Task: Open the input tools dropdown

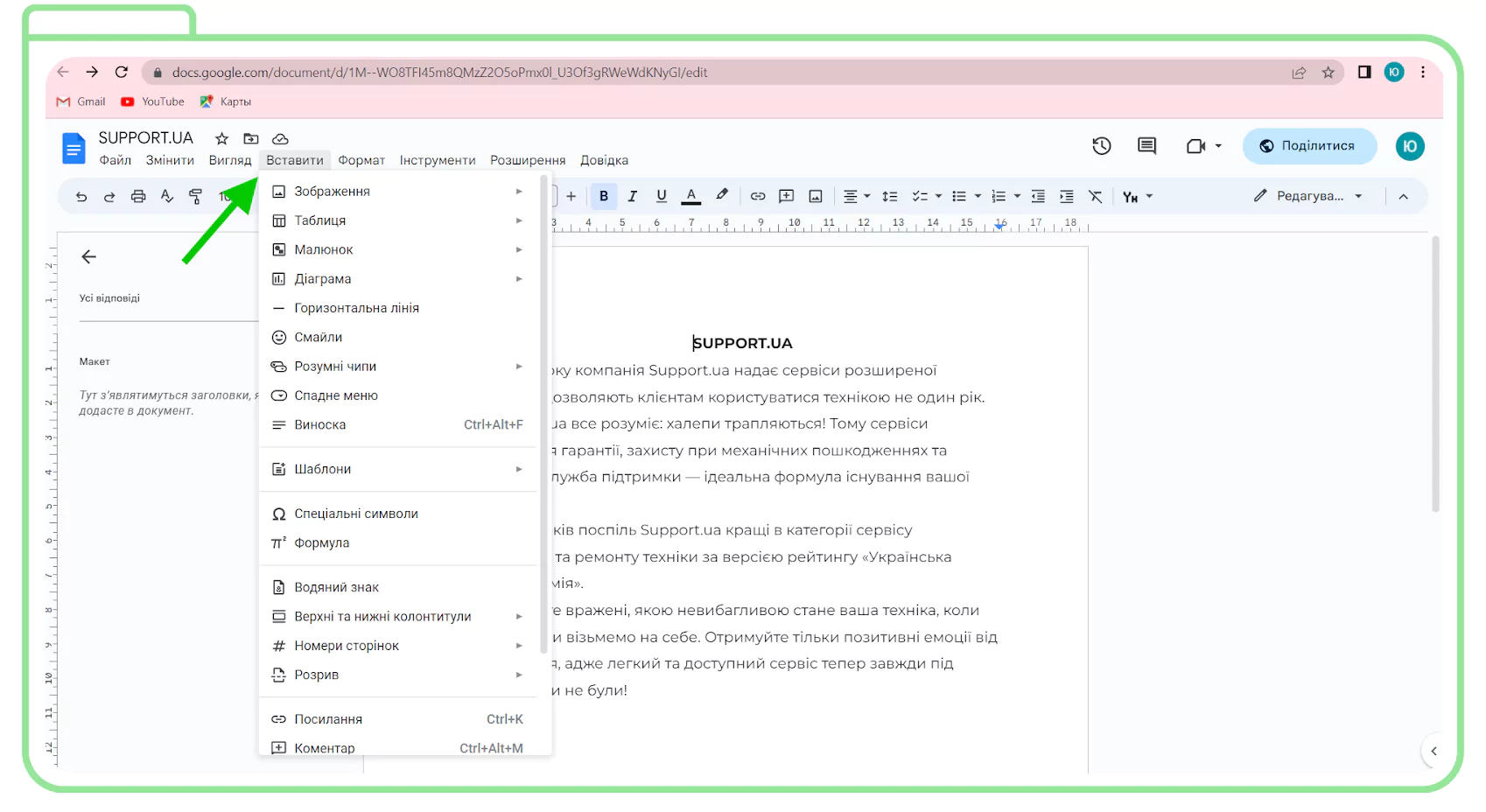Action: click(x=1138, y=196)
